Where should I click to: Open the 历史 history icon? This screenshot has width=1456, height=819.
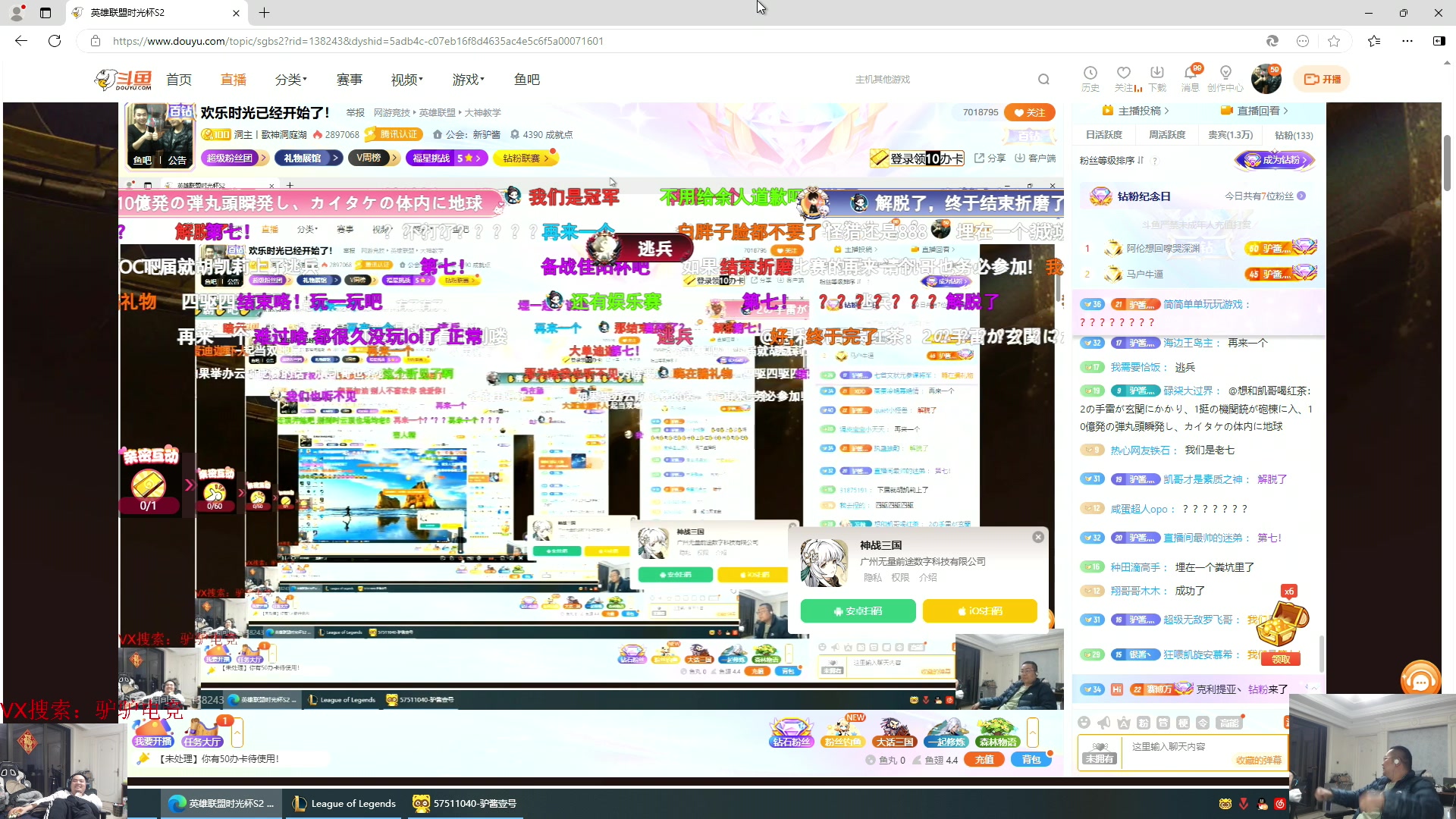click(x=1090, y=78)
